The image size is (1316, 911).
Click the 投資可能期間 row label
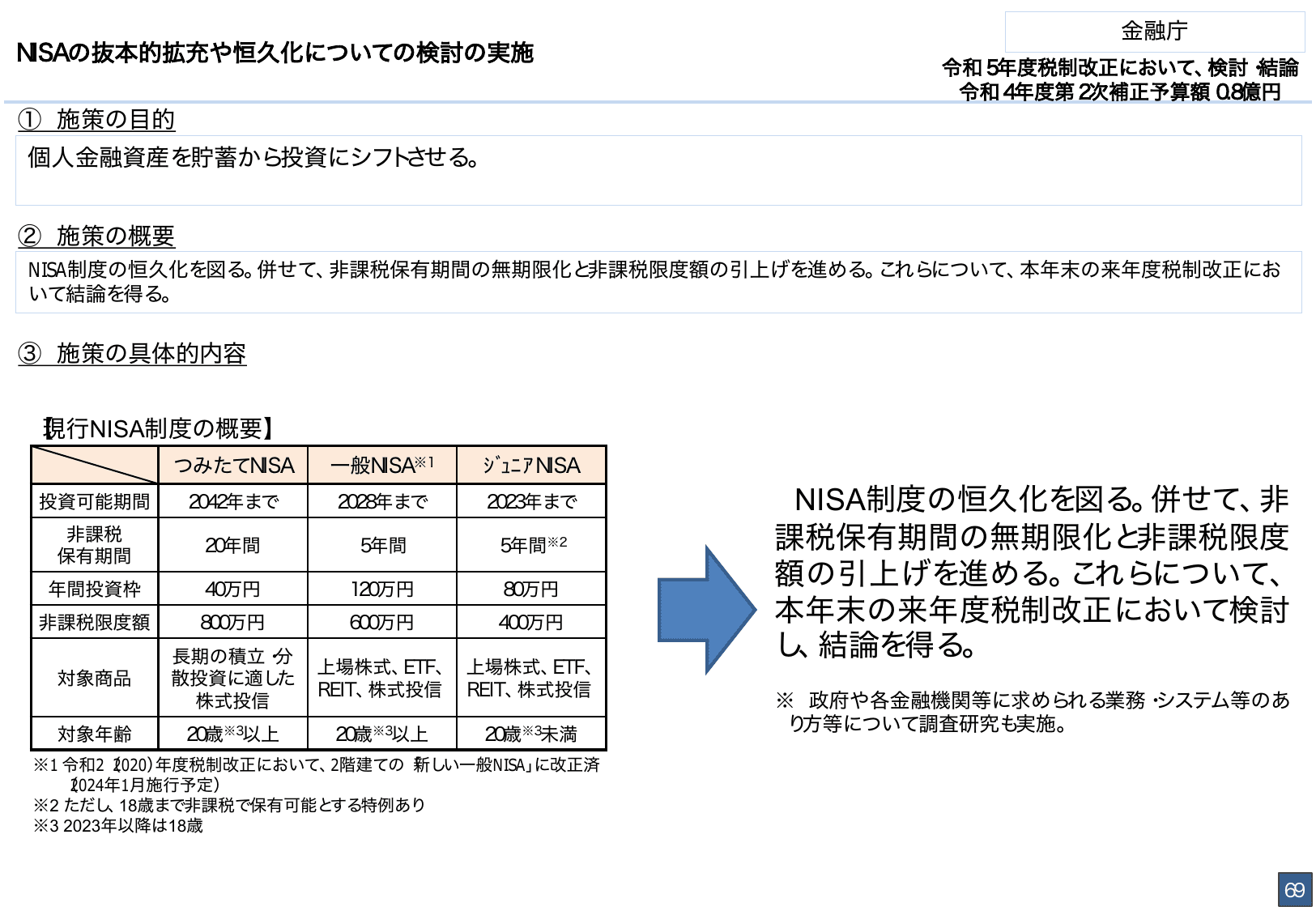[x=95, y=501]
